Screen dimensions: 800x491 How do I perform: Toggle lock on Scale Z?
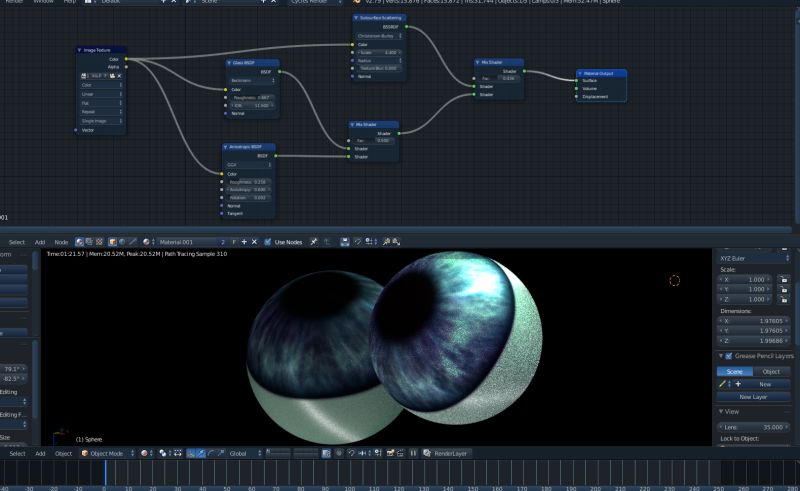coord(784,299)
